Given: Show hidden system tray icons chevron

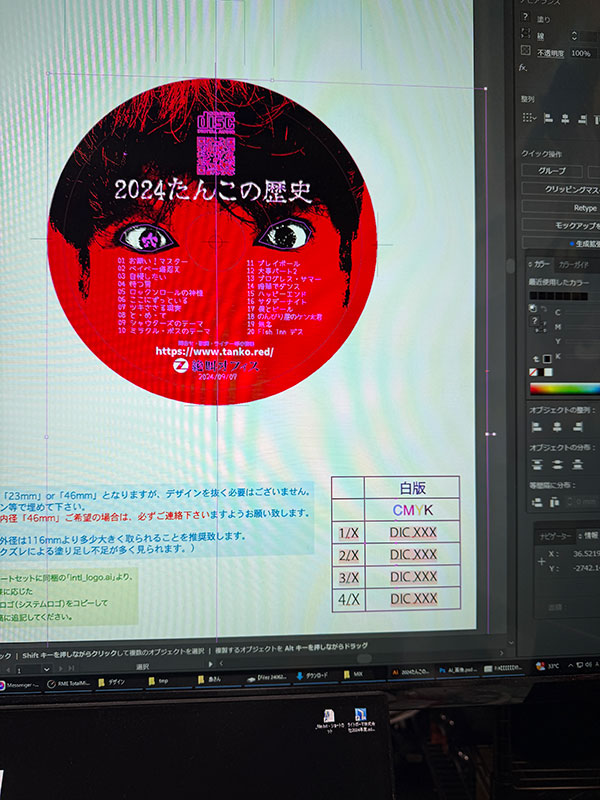Looking at the screenshot, I should (571, 665).
